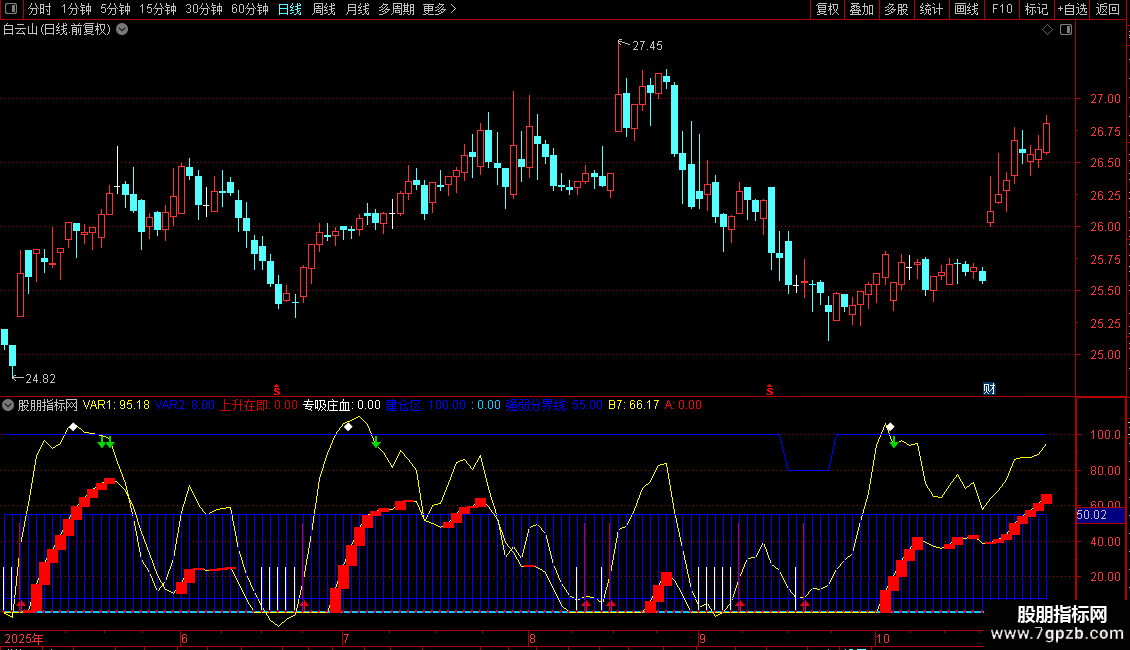Select the 30分钟 period tab
Screen dimensions: 1130x650
(x=204, y=9)
